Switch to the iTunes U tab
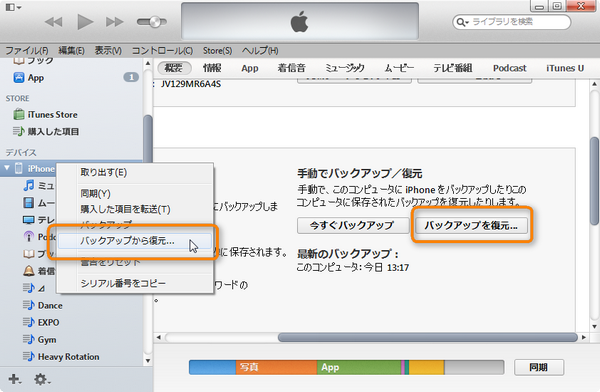 (565, 68)
